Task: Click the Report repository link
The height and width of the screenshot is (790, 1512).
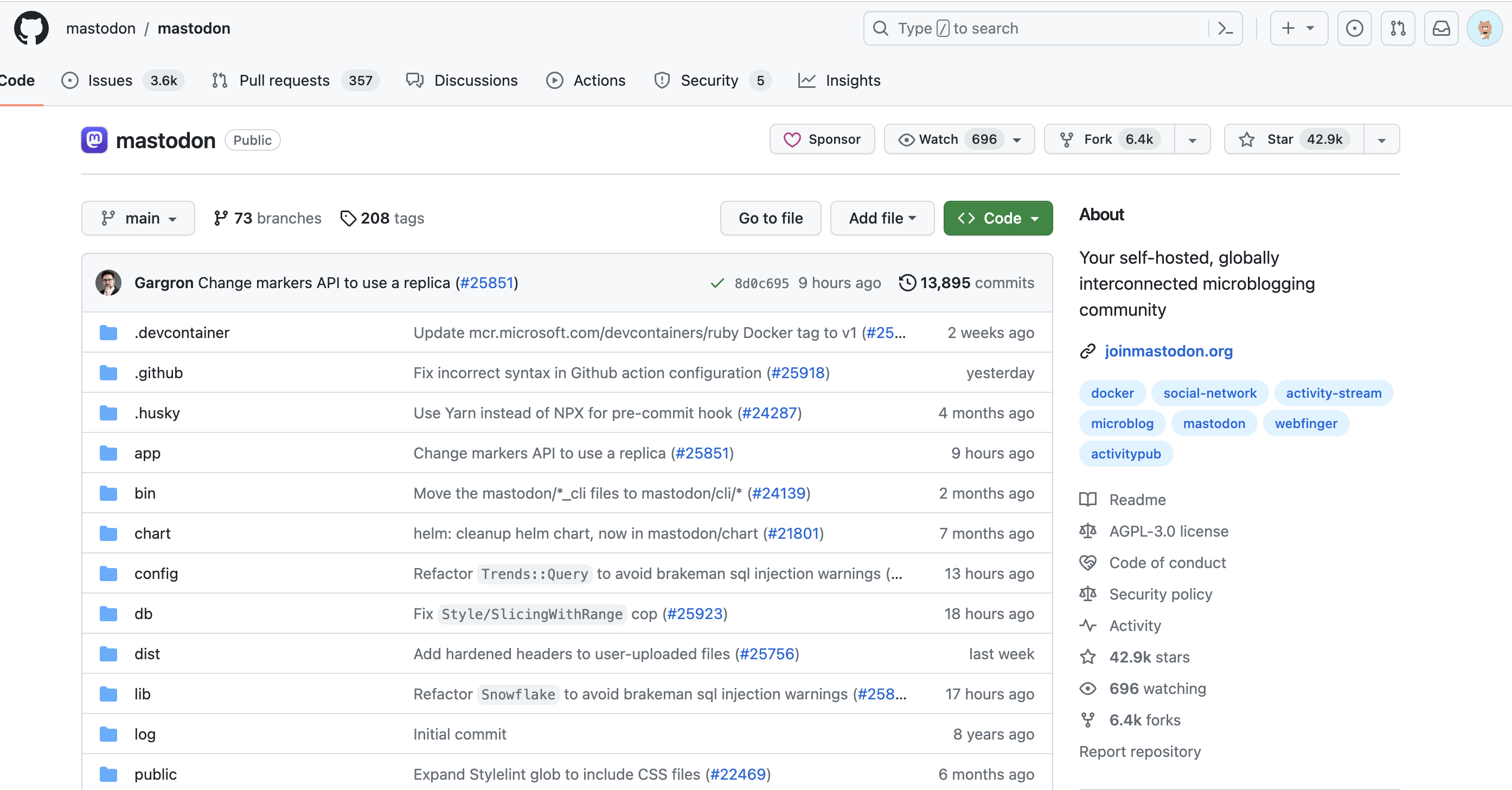Action: coord(1140,752)
